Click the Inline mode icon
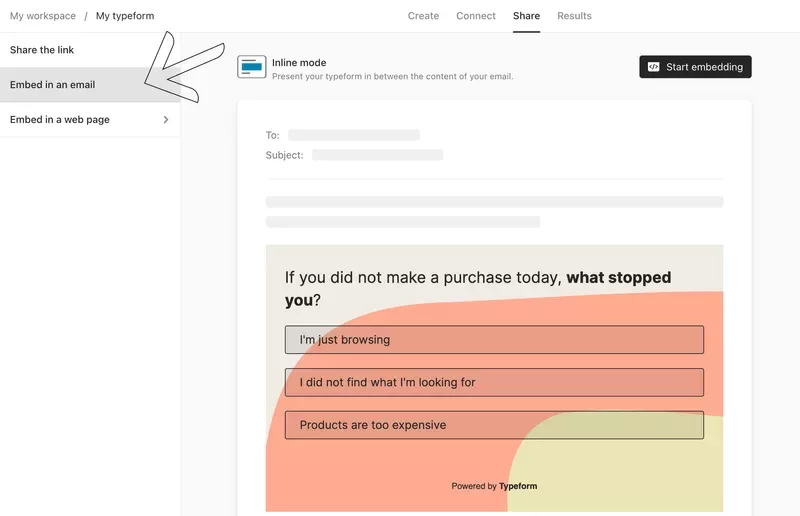 pos(251,67)
